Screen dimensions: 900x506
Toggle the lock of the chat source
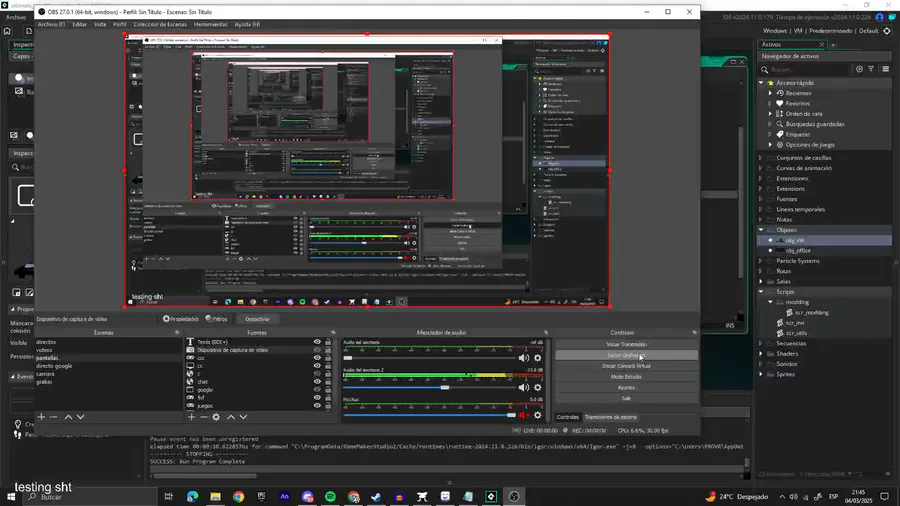tap(328, 382)
